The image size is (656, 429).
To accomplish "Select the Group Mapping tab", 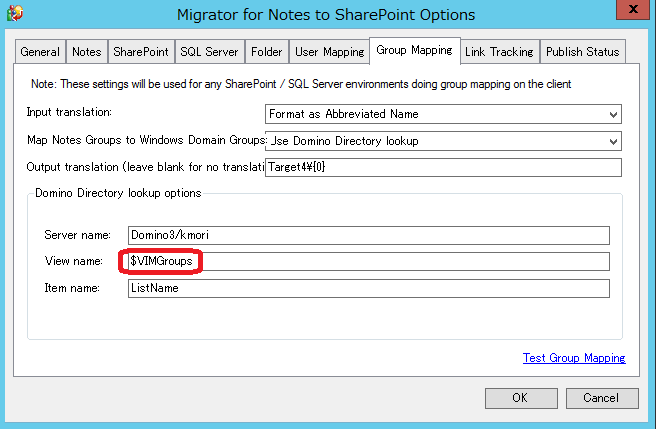I will pos(414,51).
